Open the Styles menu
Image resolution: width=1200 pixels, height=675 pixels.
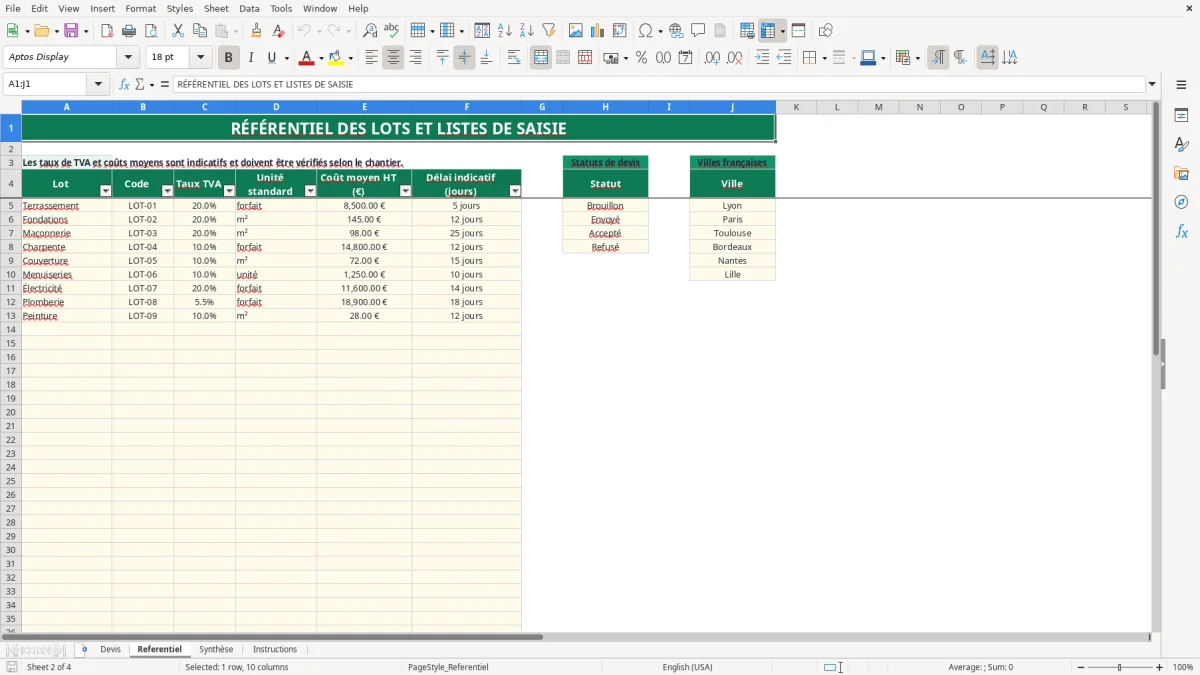tap(180, 8)
